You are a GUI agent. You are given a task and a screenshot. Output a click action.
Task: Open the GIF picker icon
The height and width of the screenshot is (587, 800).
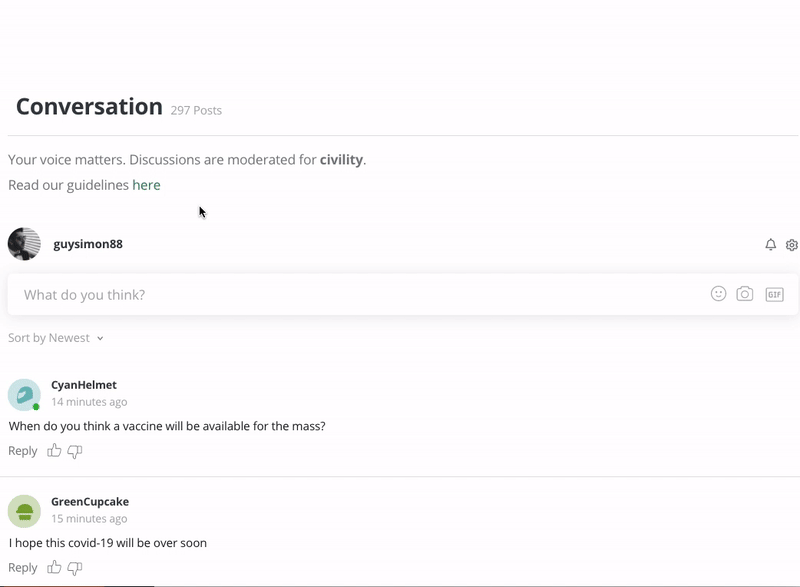tap(774, 294)
